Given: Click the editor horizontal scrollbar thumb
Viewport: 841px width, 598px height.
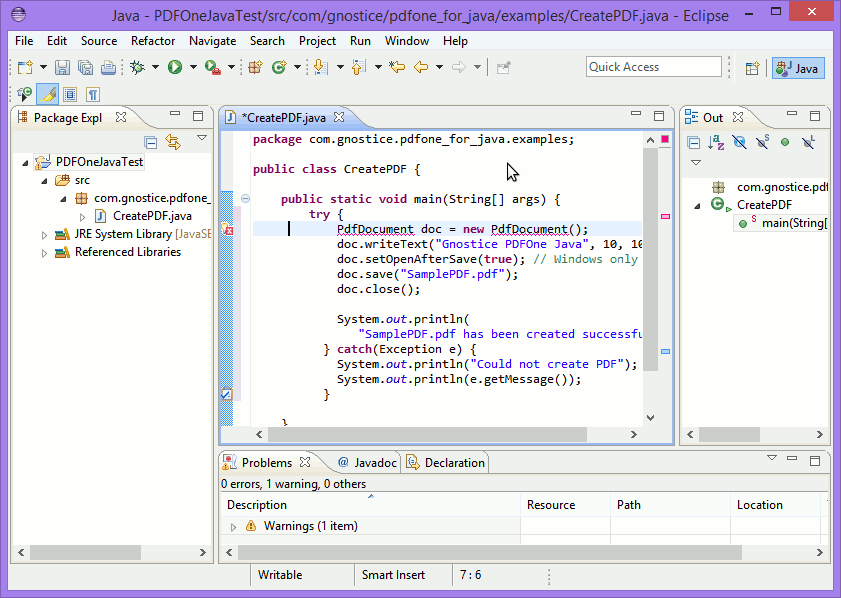Looking at the screenshot, I should 427,434.
